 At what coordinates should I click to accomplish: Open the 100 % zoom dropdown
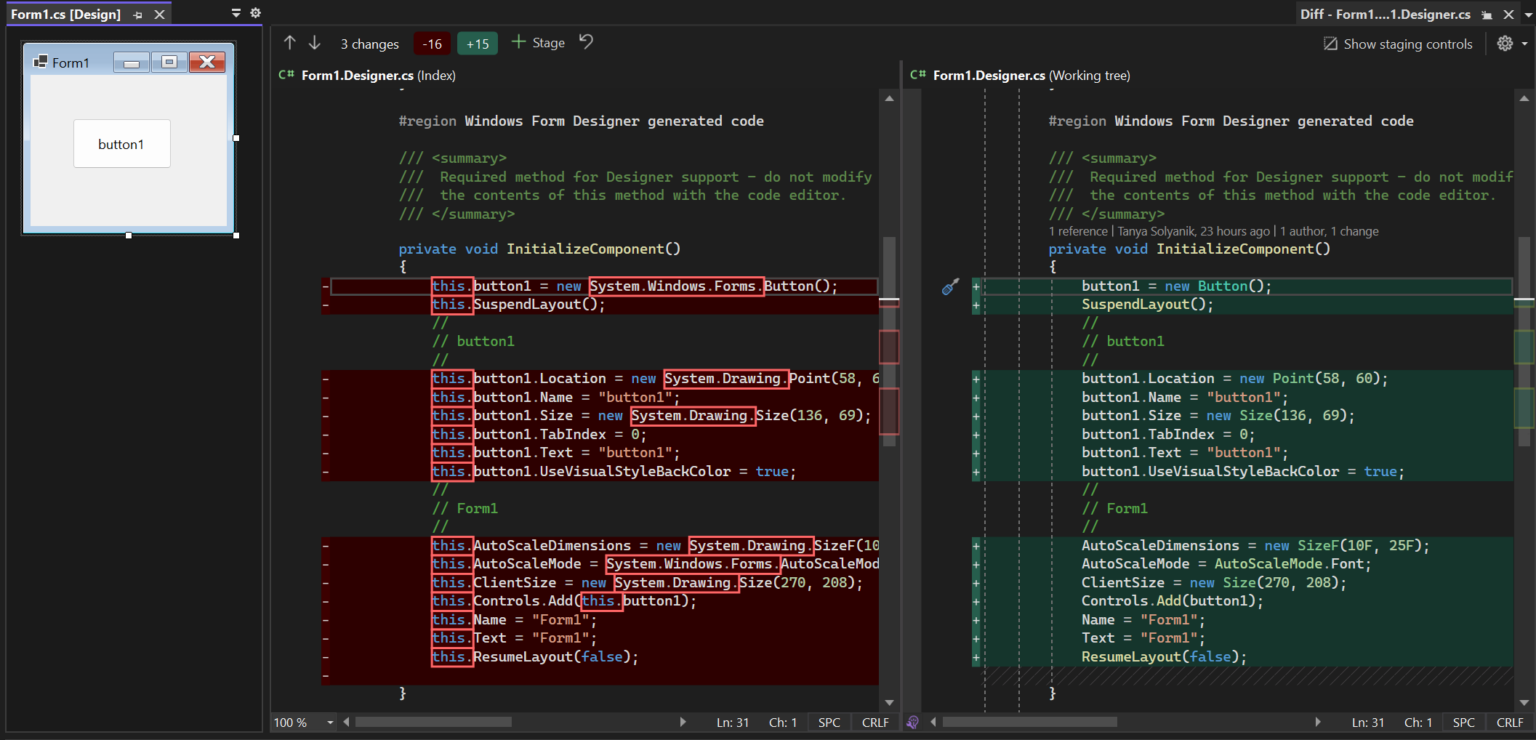click(330, 722)
